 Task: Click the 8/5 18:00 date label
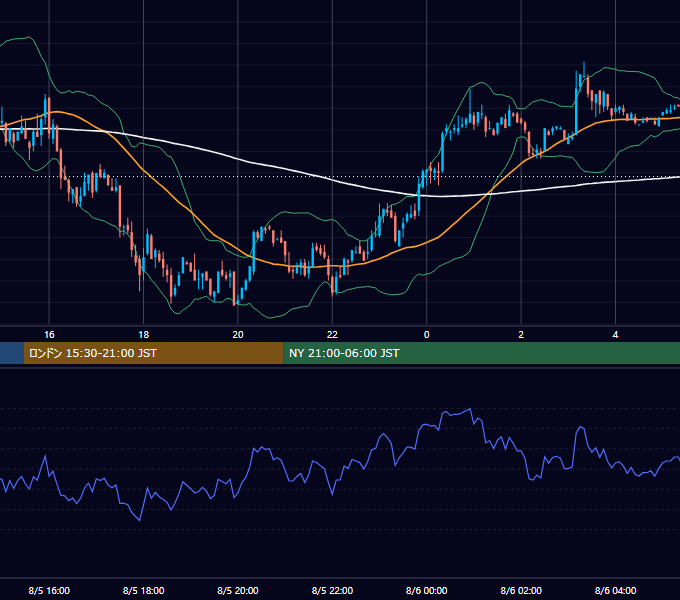[144, 590]
